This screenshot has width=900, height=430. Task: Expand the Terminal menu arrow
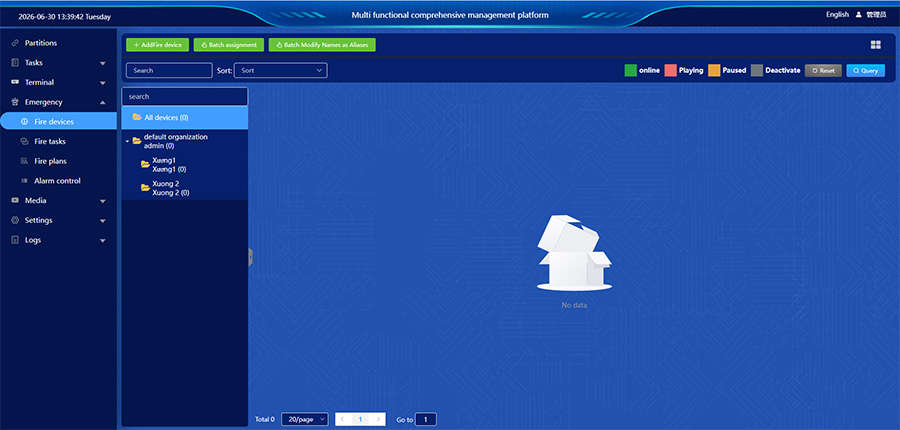103,83
